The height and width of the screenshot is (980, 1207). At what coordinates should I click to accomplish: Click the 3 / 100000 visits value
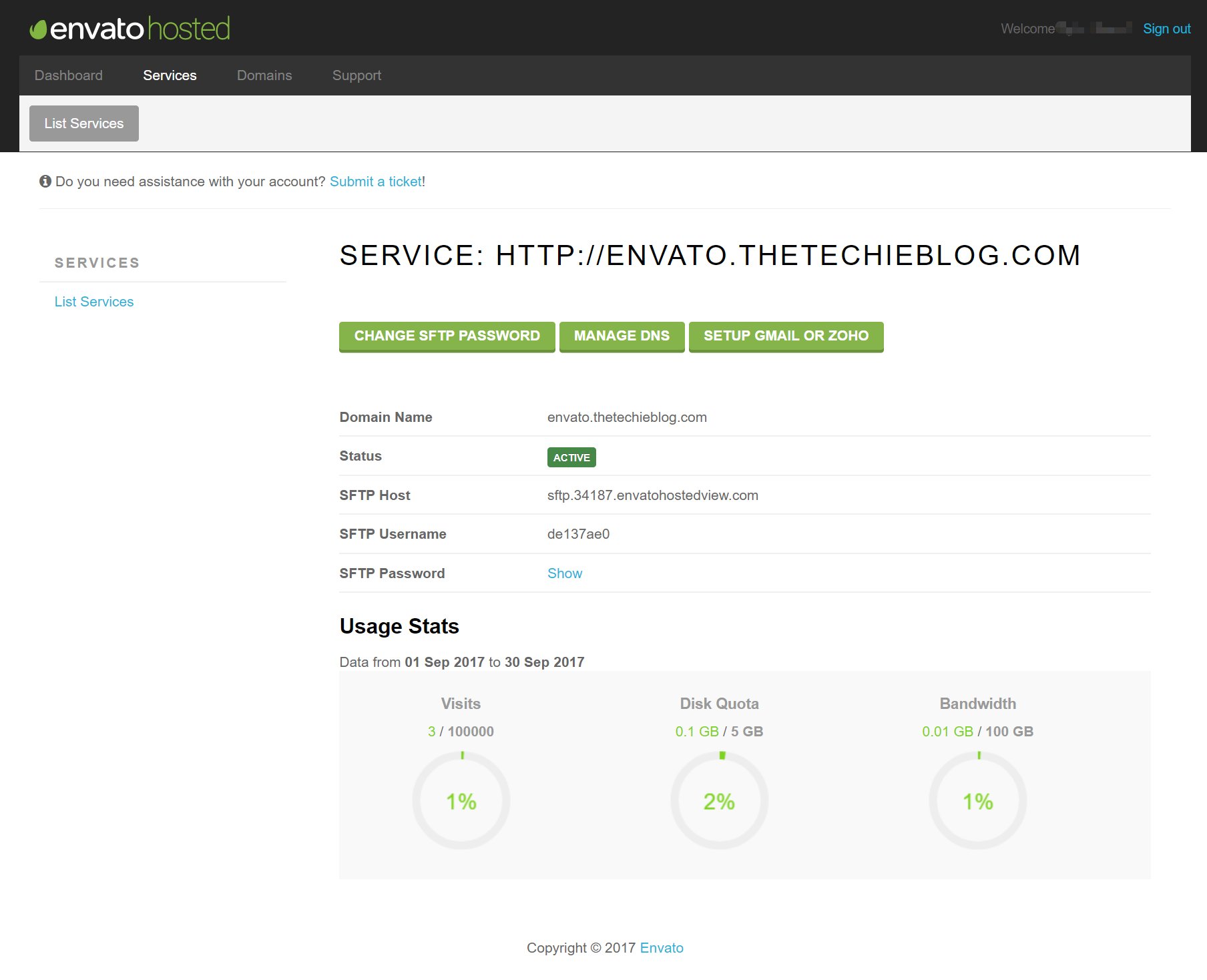[x=461, y=732]
